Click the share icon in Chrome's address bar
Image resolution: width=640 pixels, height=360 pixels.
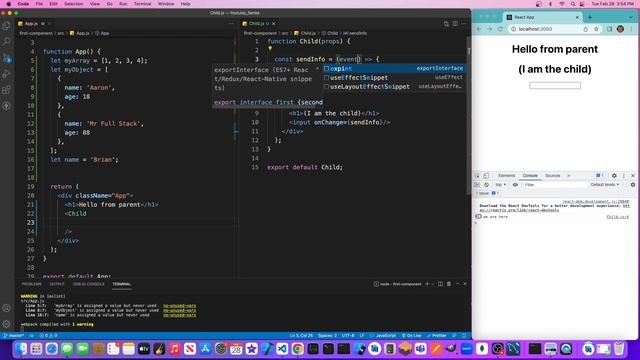[586, 29]
